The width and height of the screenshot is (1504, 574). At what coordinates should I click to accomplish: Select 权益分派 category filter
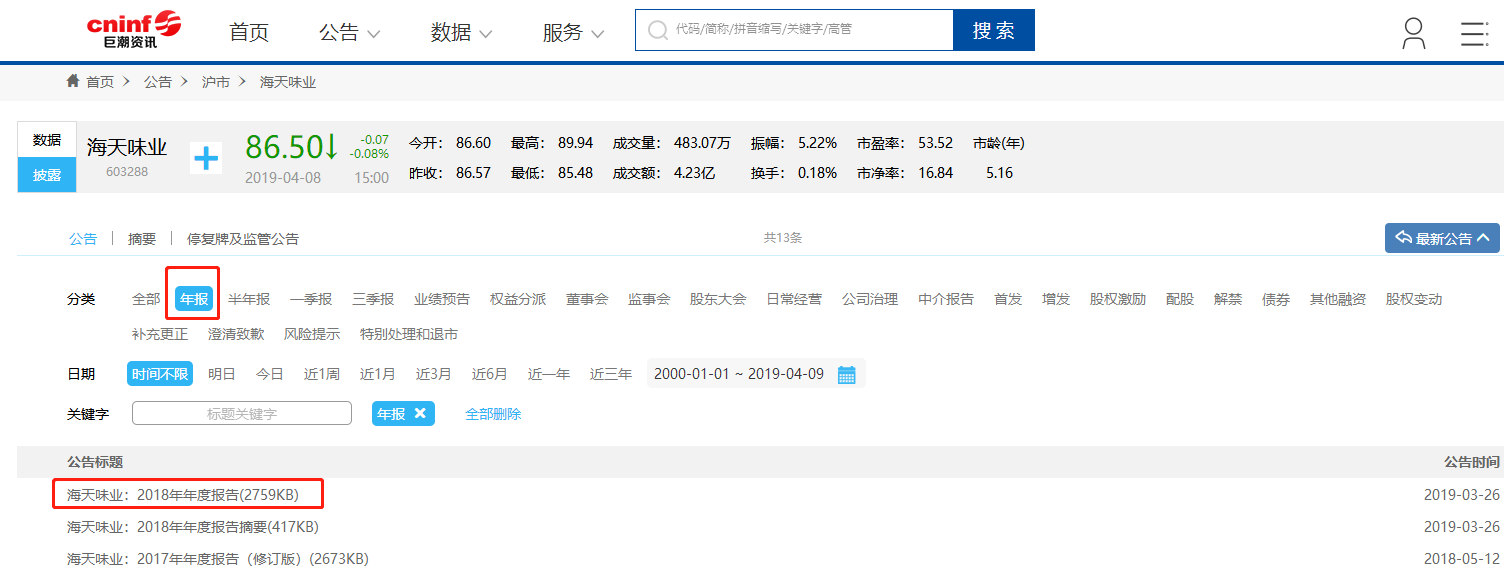pyautogui.click(x=518, y=299)
